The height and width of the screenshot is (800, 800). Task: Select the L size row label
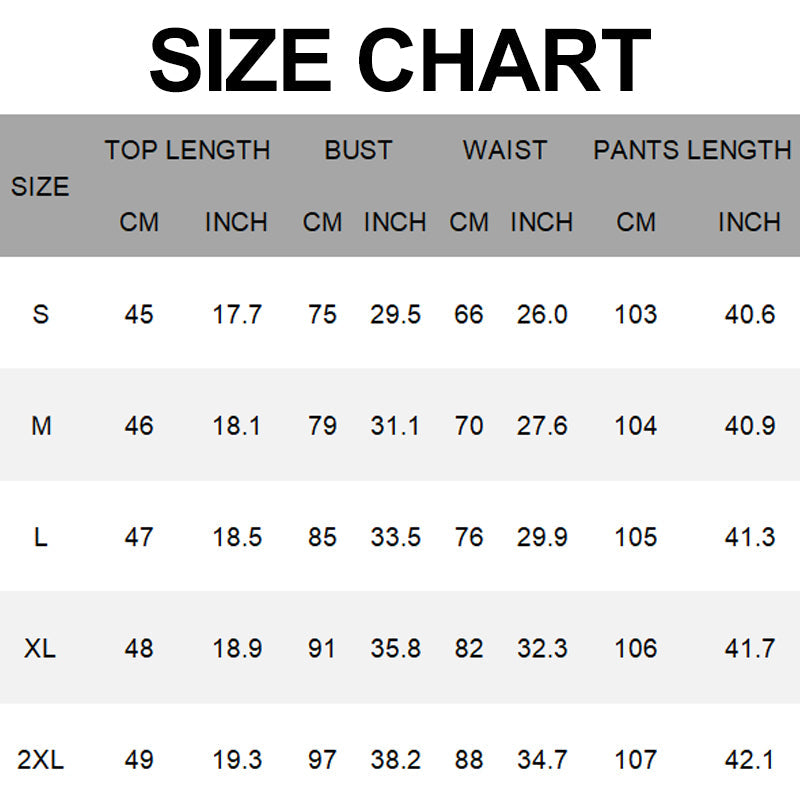[x=40, y=537]
